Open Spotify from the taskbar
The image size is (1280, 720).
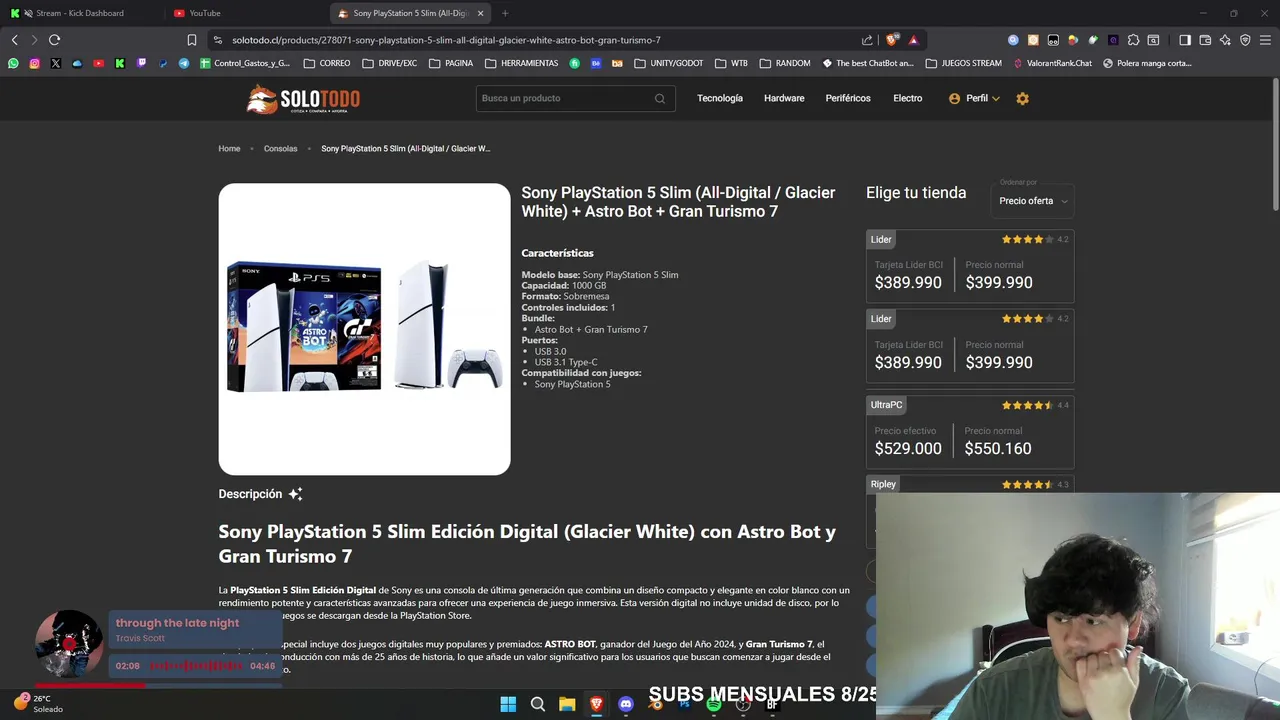pos(714,704)
